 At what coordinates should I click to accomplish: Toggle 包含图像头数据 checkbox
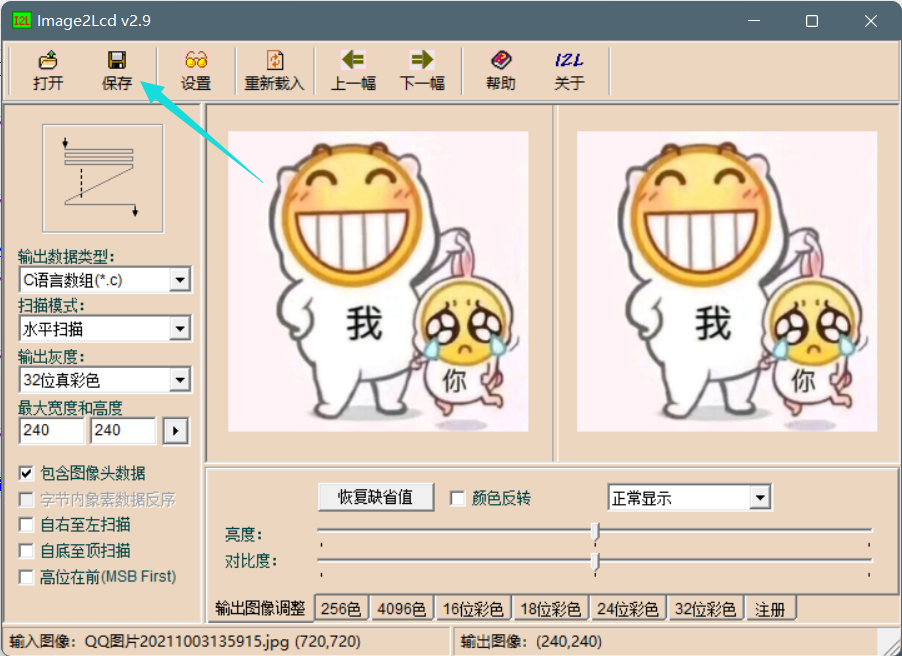tap(26, 473)
